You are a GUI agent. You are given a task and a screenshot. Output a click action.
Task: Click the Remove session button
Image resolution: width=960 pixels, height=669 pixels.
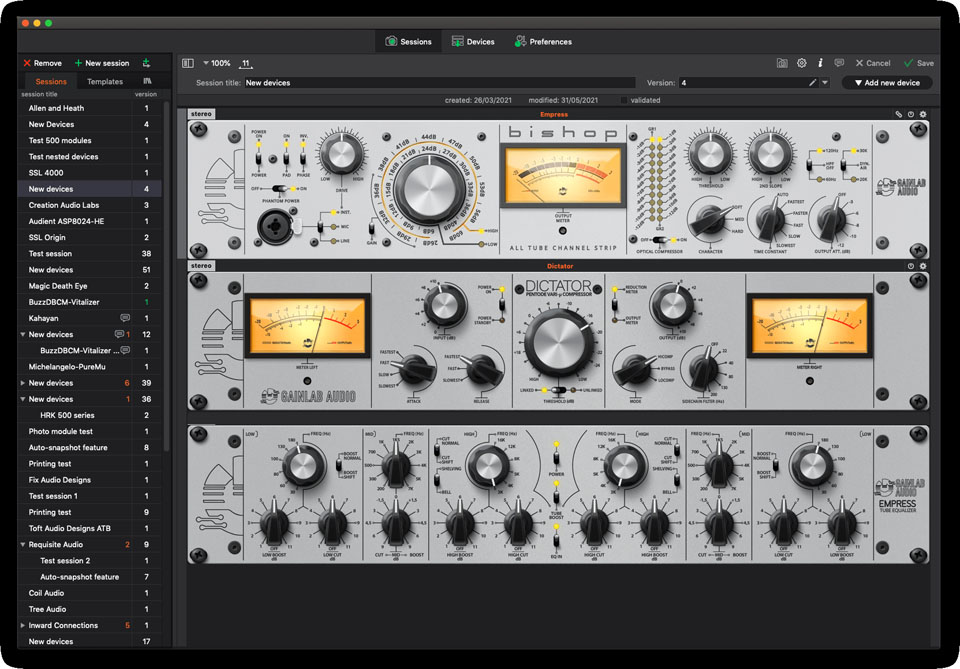coord(42,63)
